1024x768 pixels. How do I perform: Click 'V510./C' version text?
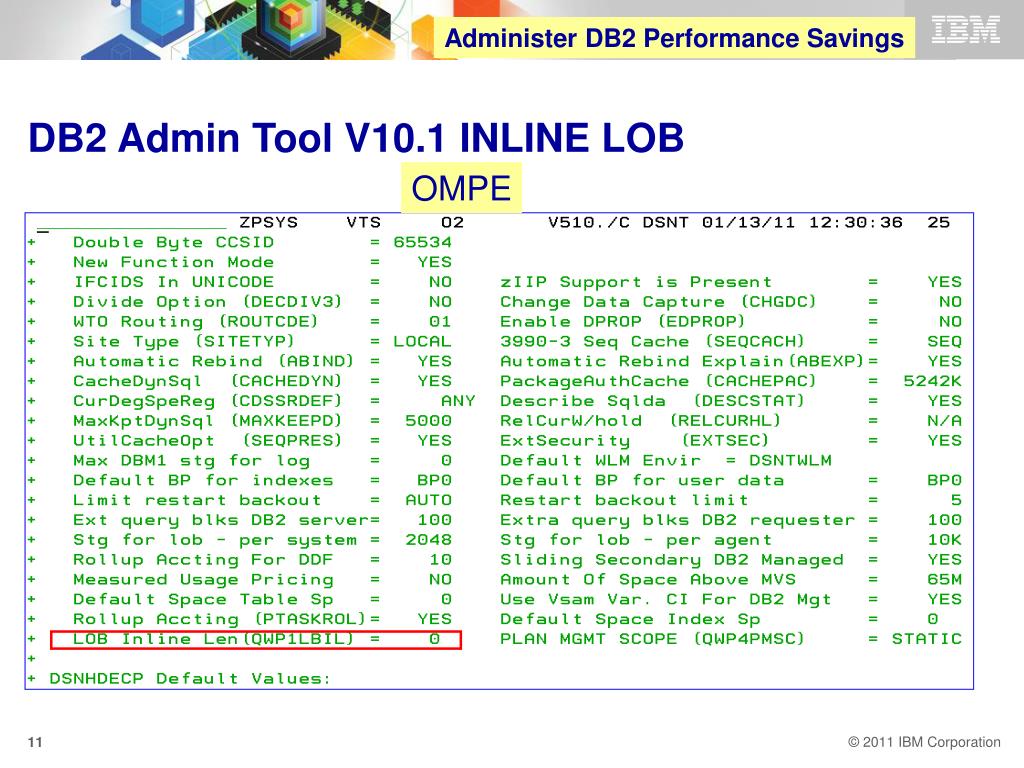pos(588,223)
